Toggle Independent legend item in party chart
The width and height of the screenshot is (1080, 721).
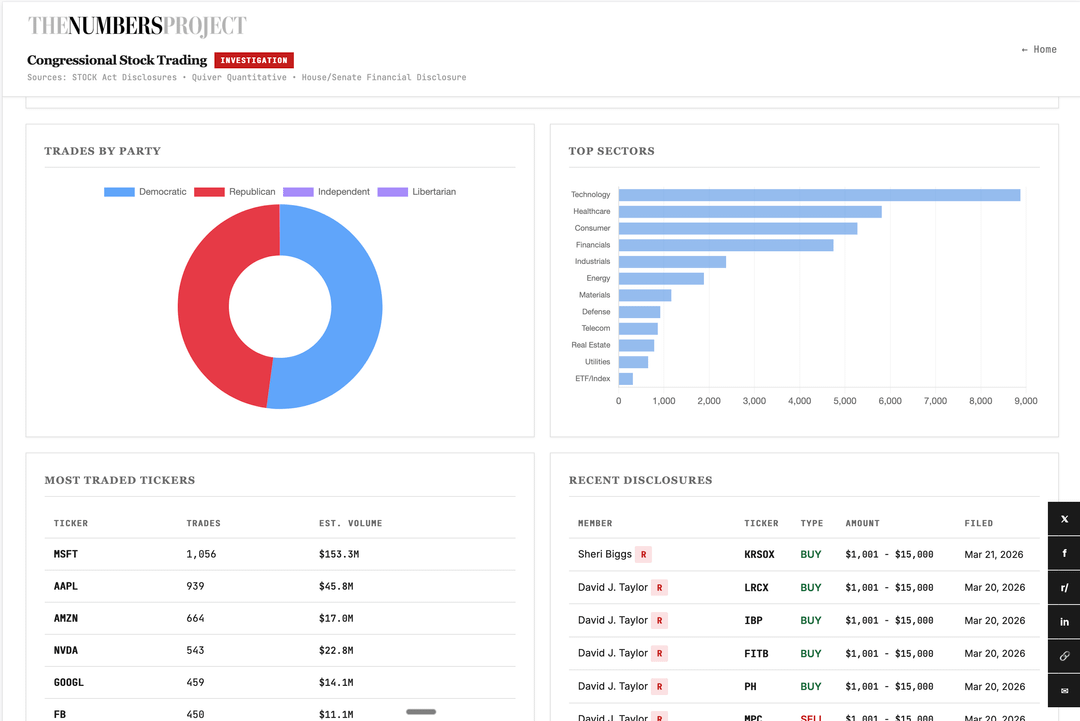(x=327, y=192)
